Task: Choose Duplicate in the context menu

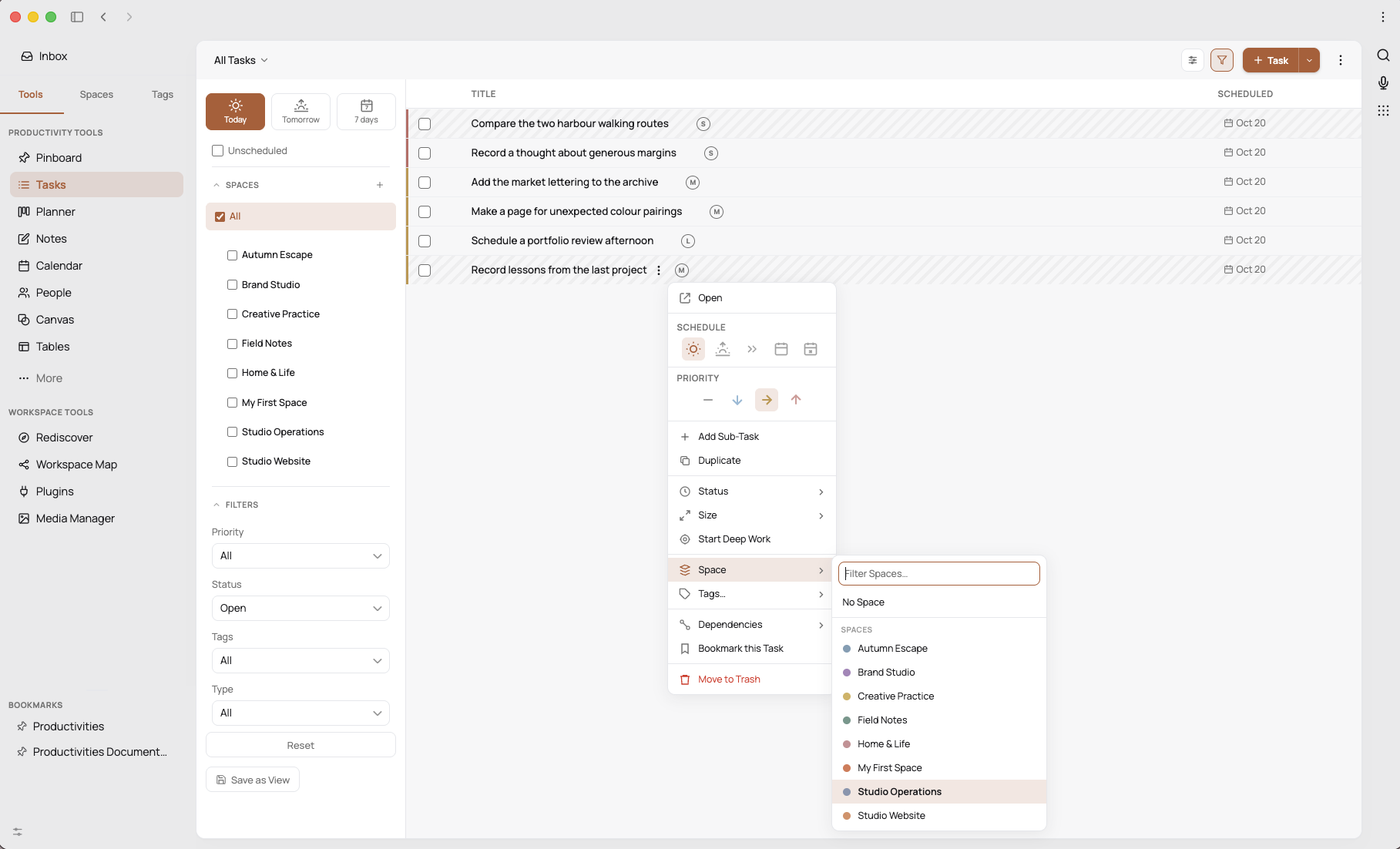Action: 751,461
